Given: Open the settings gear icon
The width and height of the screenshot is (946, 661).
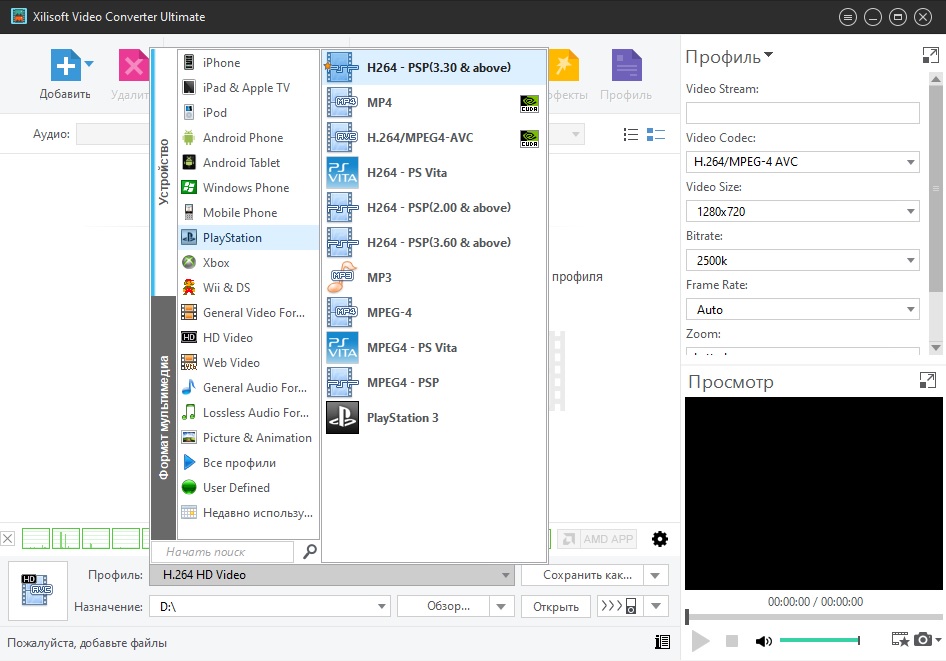Looking at the screenshot, I should [x=659, y=539].
